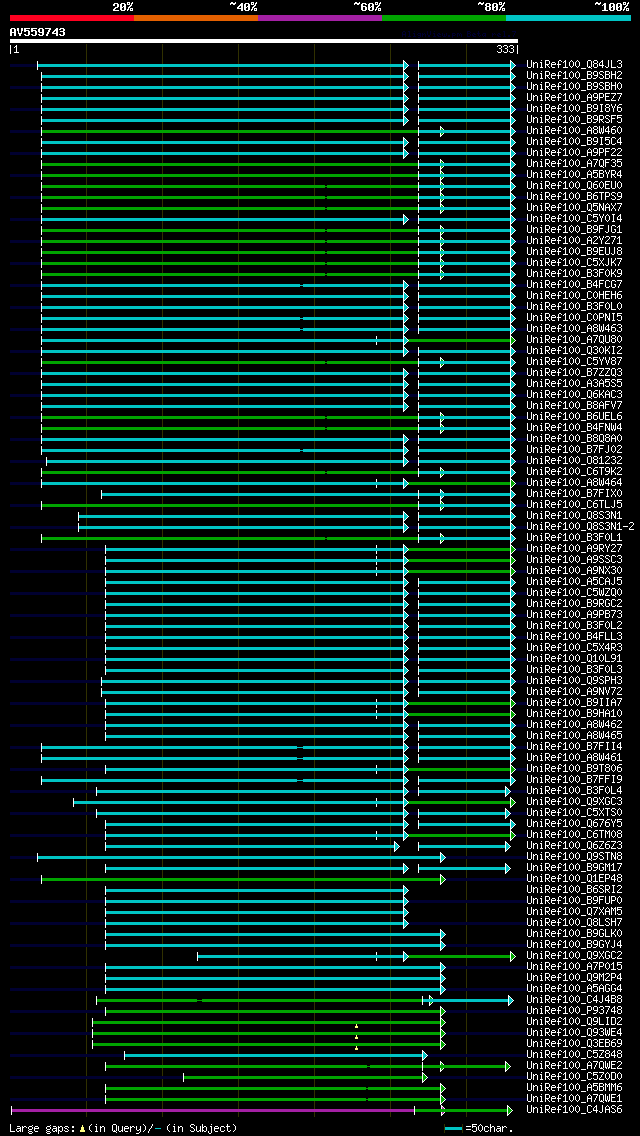Click the UniRef100_A9PEZ7 entry
The image size is (640, 1136).
coord(574,97)
